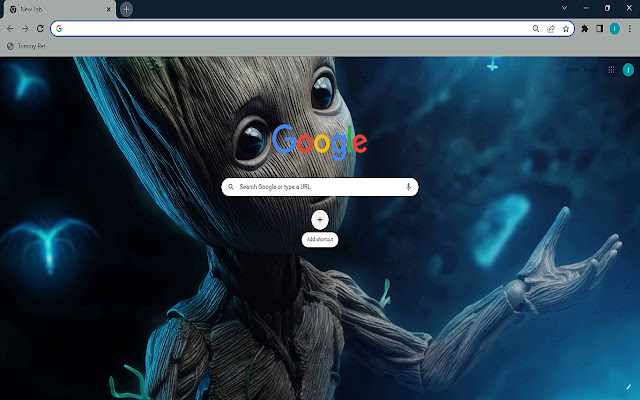640x400 pixels.
Task: Open a new tab with the plus button
Action: coord(127,9)
